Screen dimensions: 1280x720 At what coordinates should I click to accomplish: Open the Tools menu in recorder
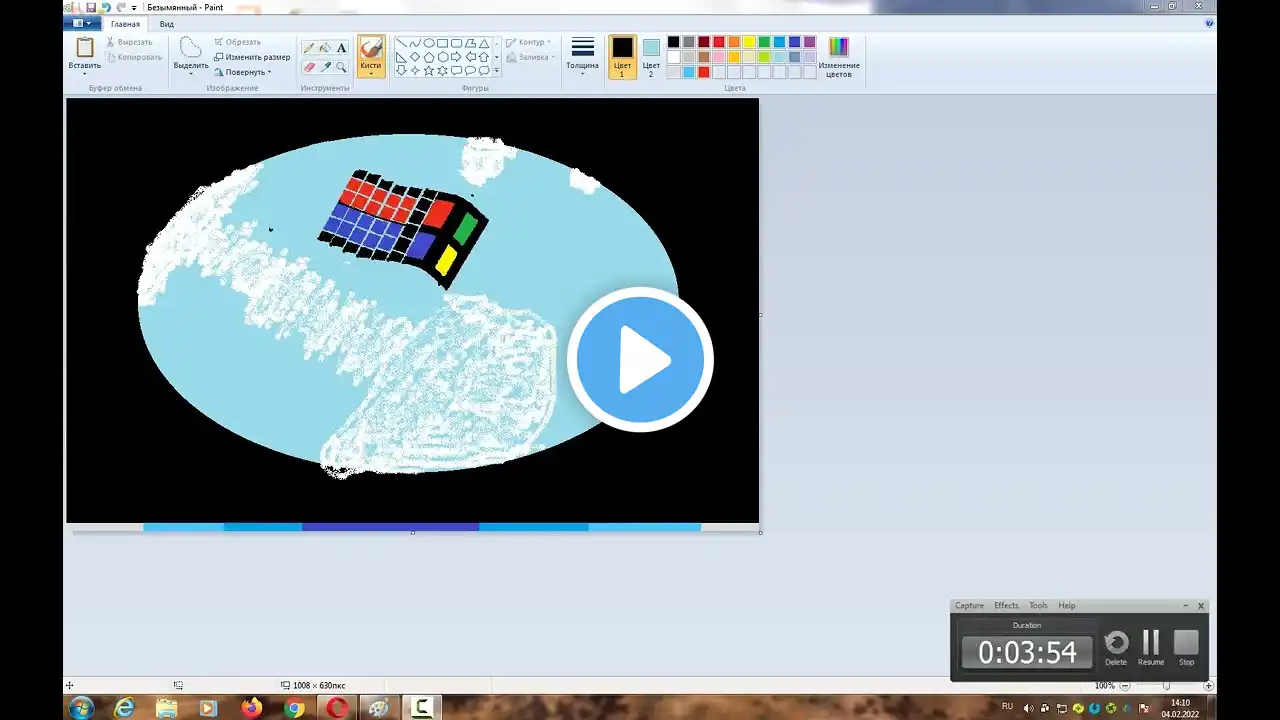1038,605
